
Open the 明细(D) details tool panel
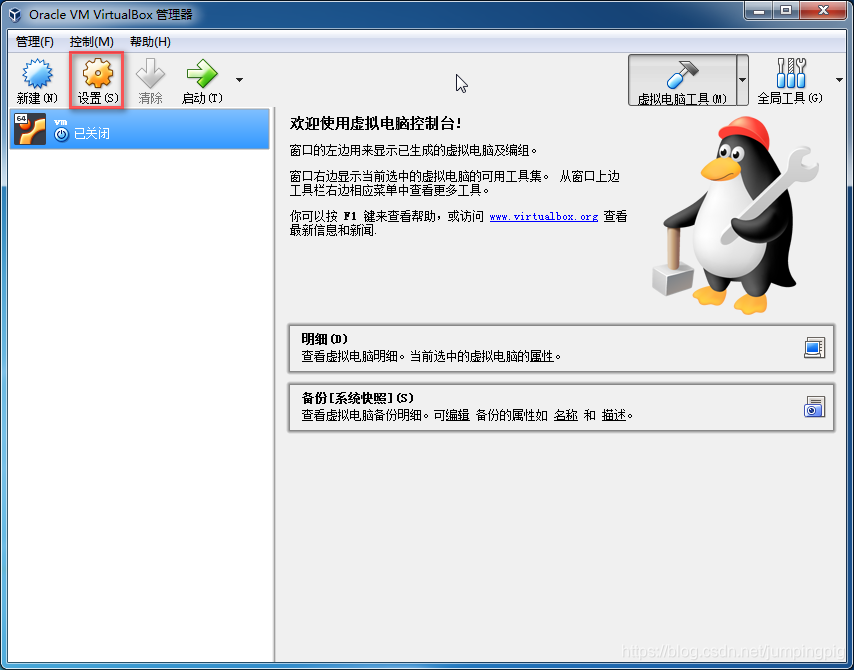click(x=561, y=349)
